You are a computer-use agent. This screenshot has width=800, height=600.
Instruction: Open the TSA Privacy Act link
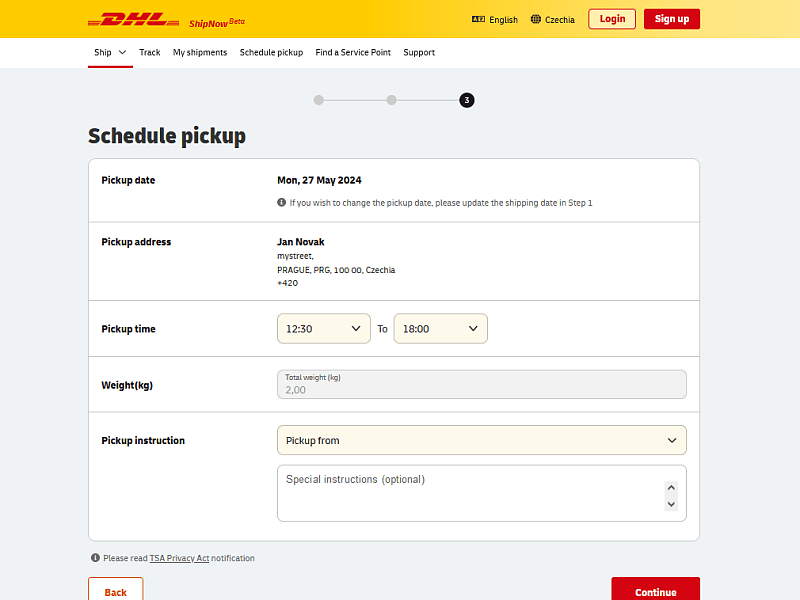(x=178, y=558)
